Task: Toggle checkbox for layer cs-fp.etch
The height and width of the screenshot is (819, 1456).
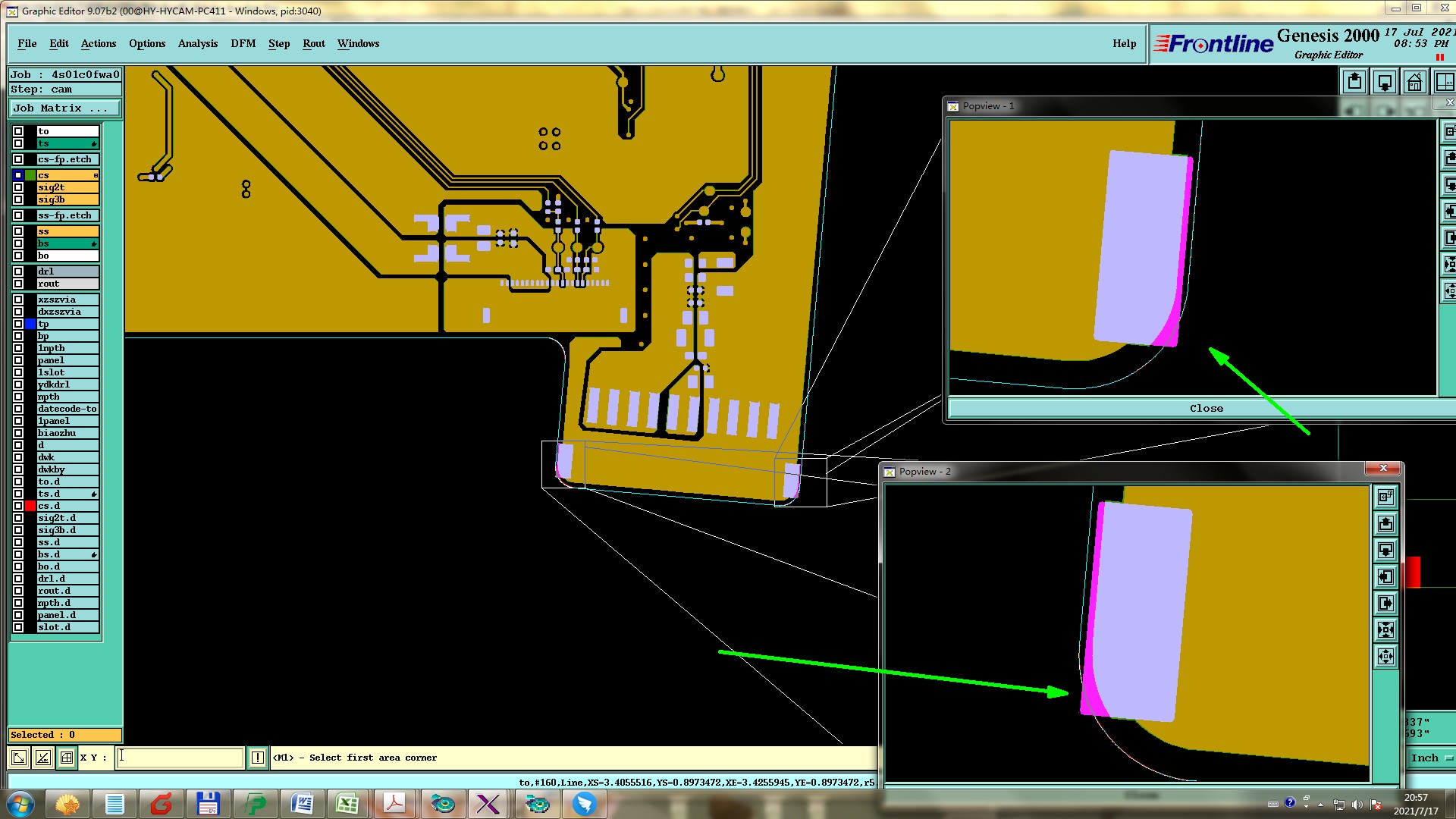Action: point(18,159)
